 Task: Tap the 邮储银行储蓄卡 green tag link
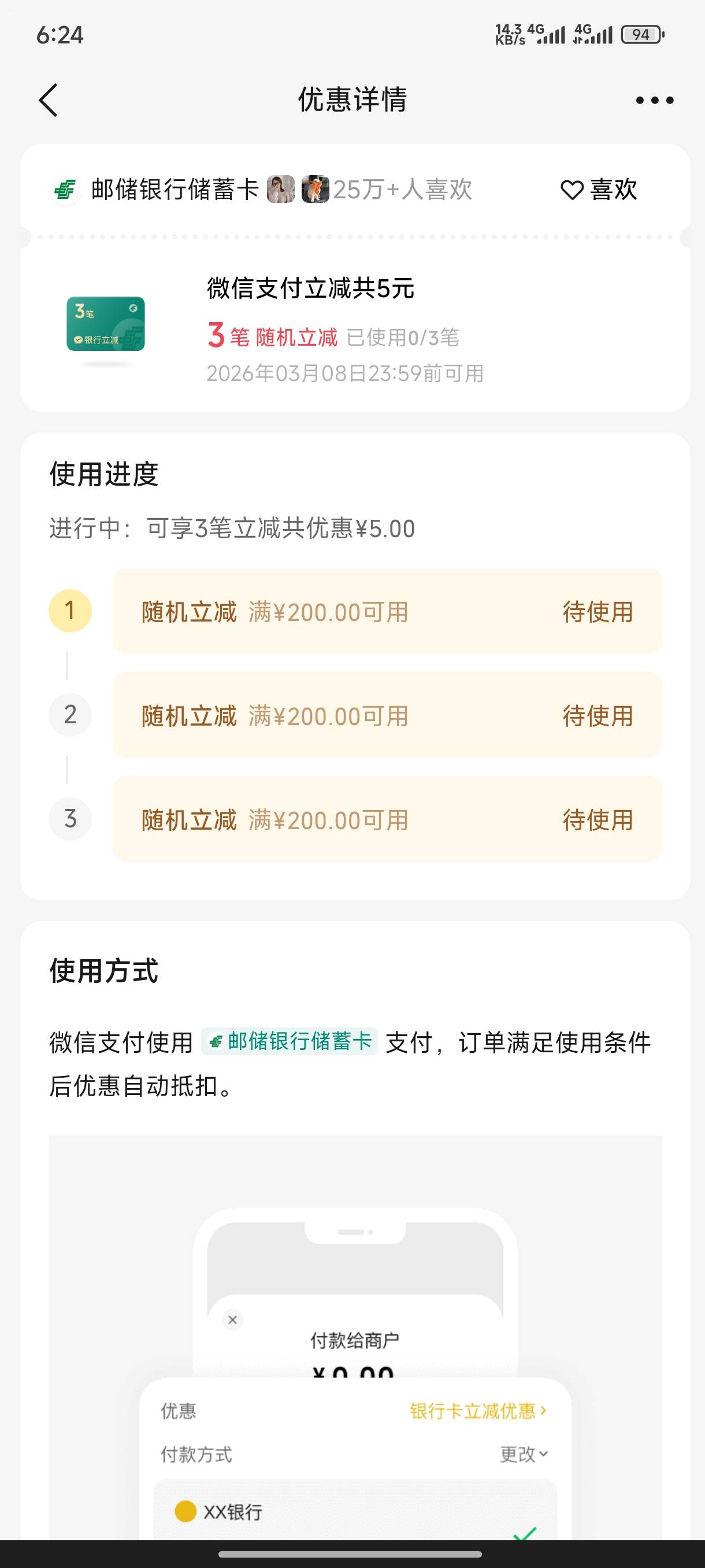pyautogui.click(x=290, y=1041)
